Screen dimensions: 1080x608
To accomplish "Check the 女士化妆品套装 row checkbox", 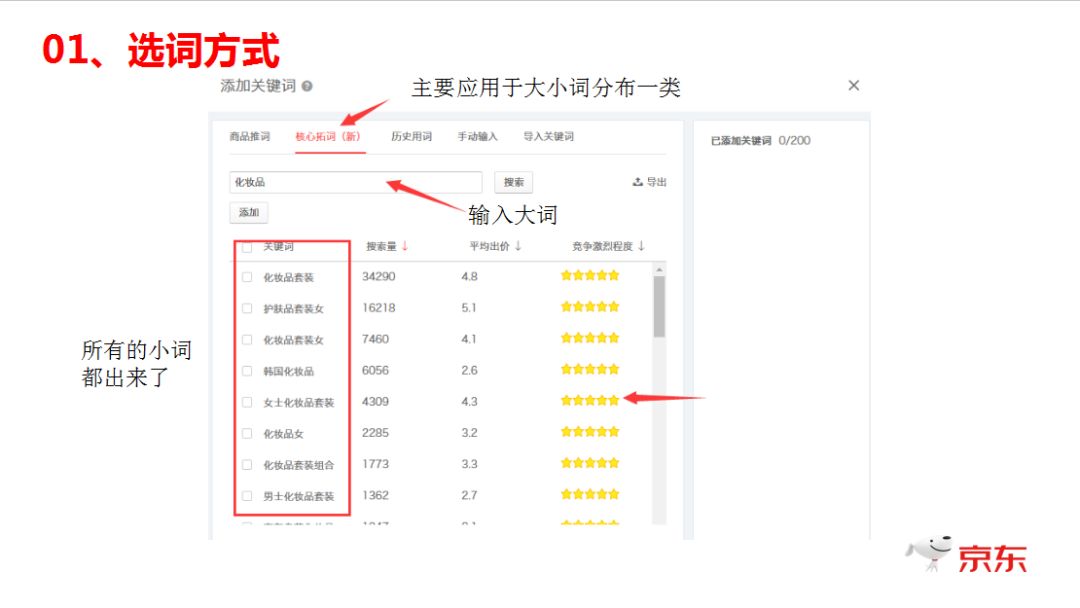I will (x=247, y=402).
